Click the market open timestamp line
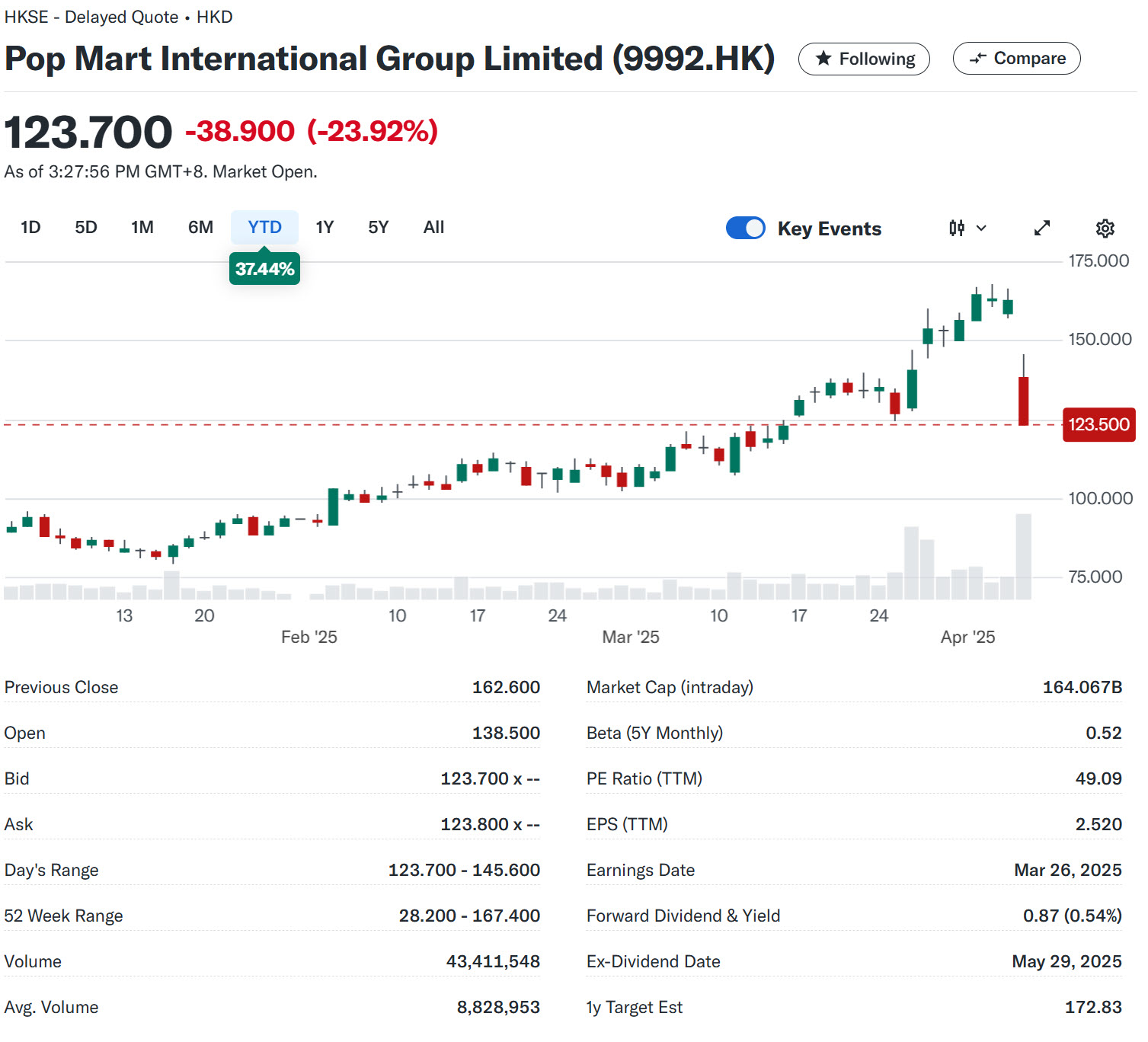The height and width of the screenshot is (1042, 1148). point(161,171)
